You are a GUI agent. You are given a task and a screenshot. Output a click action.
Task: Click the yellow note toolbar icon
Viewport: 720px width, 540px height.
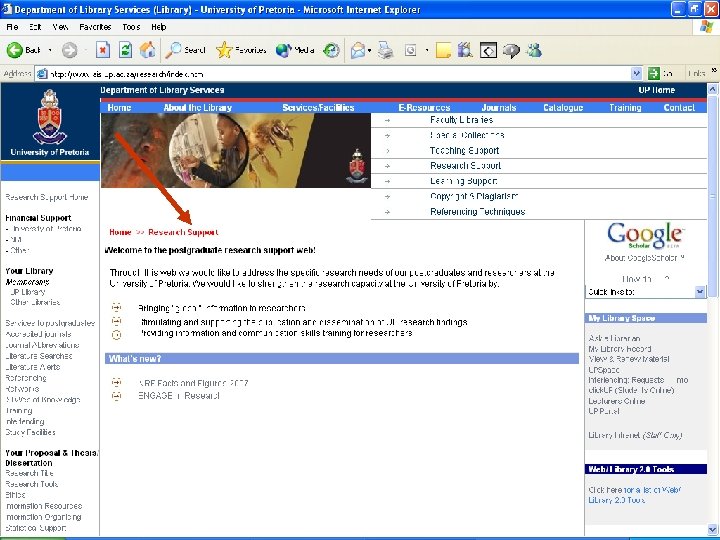443,50
